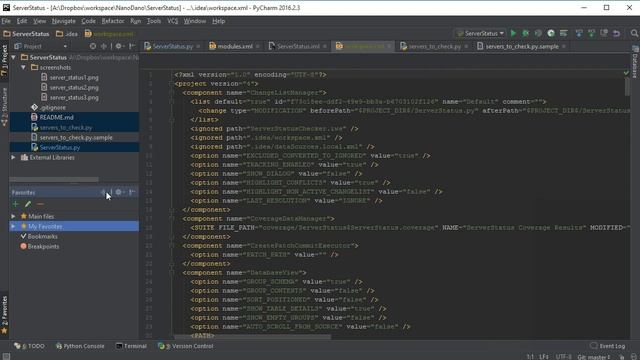The image size is (640, 360).
Task: Start debugging with the green bug icon
Action: pos(526,33)
